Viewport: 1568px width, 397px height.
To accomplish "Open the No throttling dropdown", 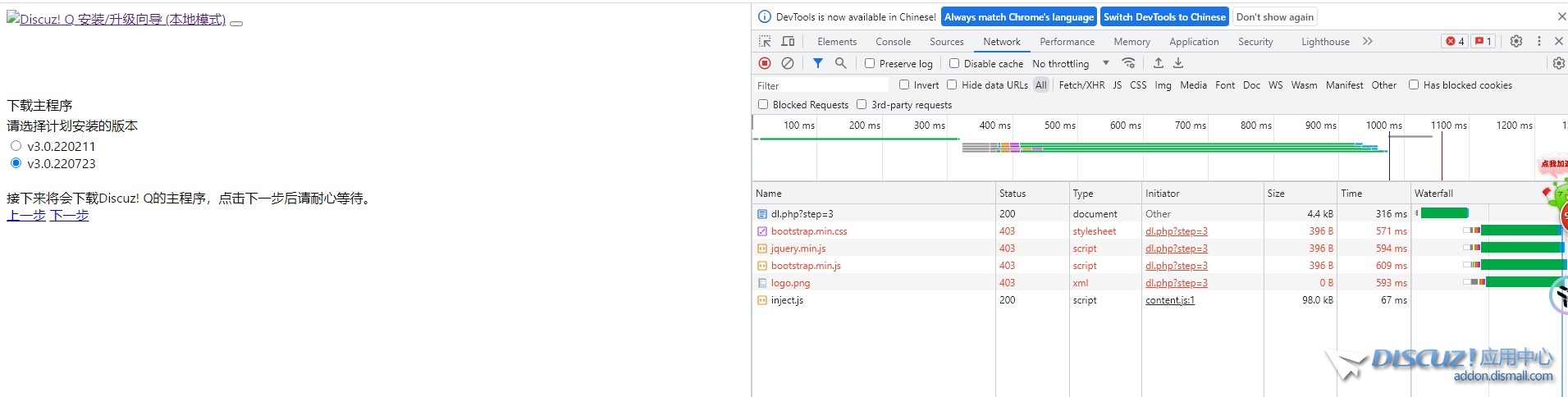I will tap(1071, 63).
